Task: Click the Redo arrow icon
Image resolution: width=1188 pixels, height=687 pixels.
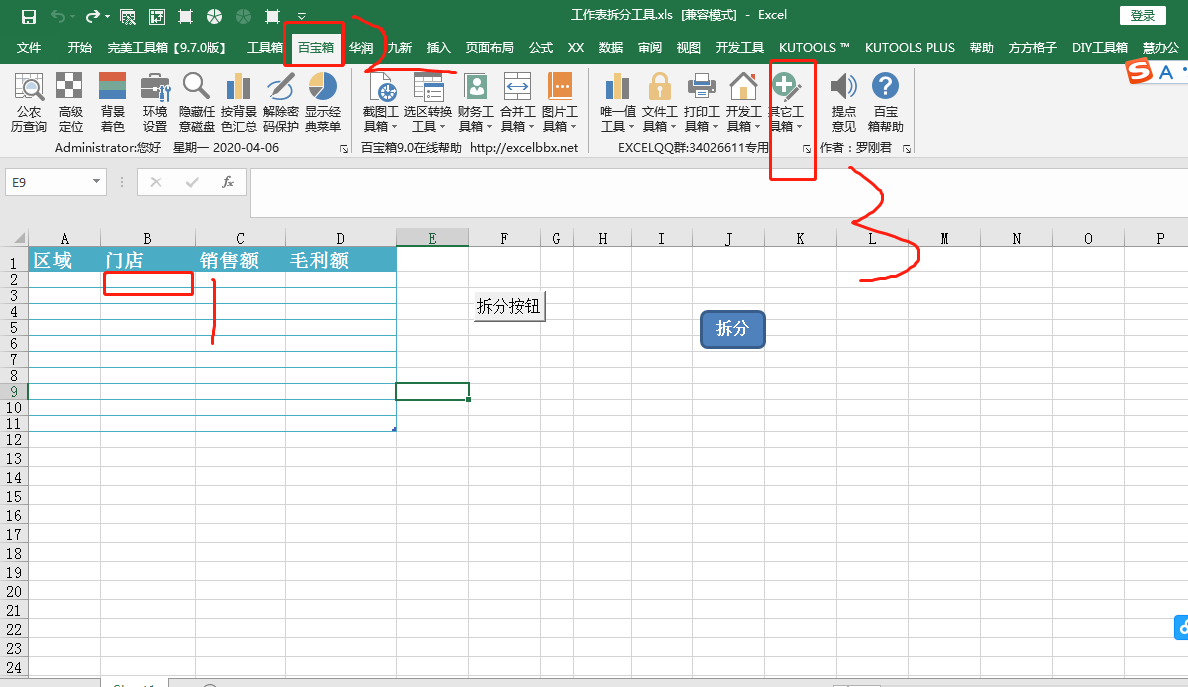Action: coord(92,16)
